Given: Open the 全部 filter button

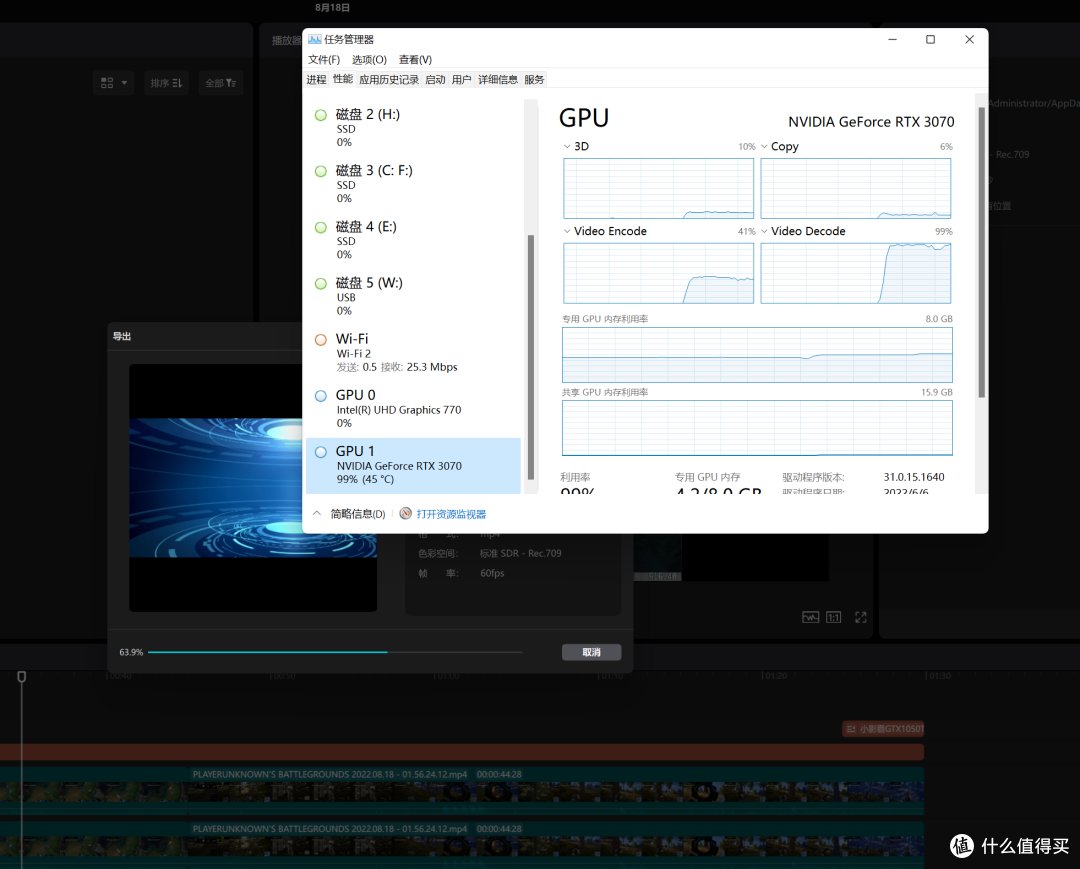Looking at the screenshot, I should (220, 83).
